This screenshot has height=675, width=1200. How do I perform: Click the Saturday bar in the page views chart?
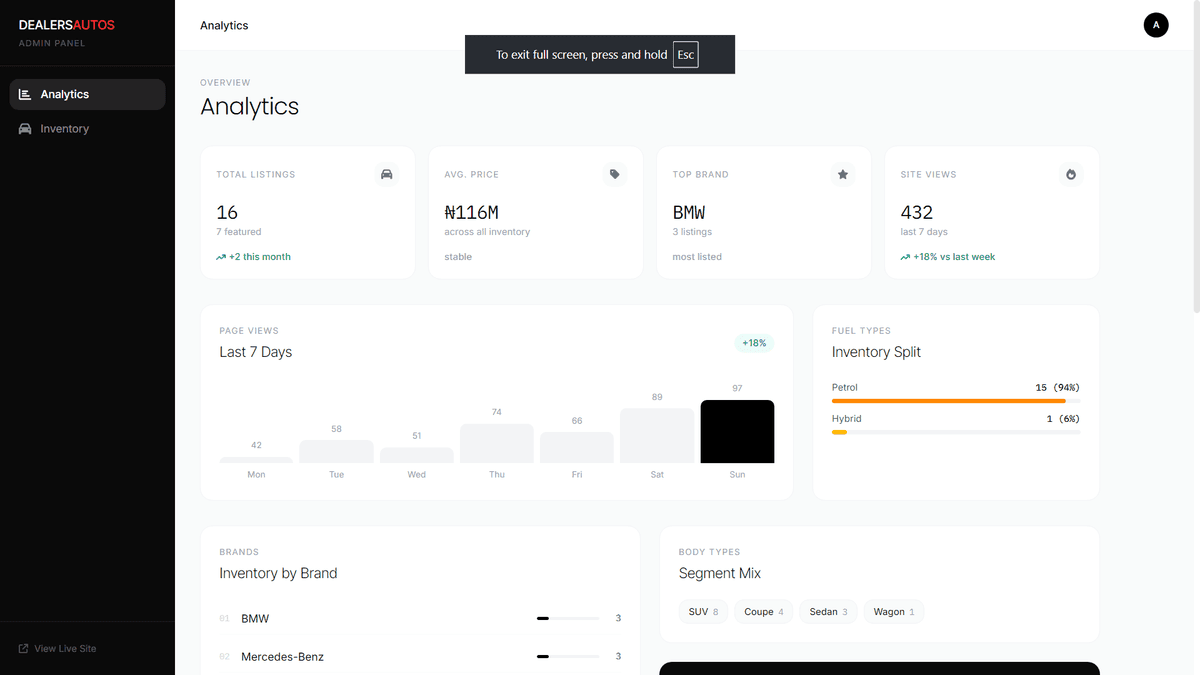(x=657, y=435)
